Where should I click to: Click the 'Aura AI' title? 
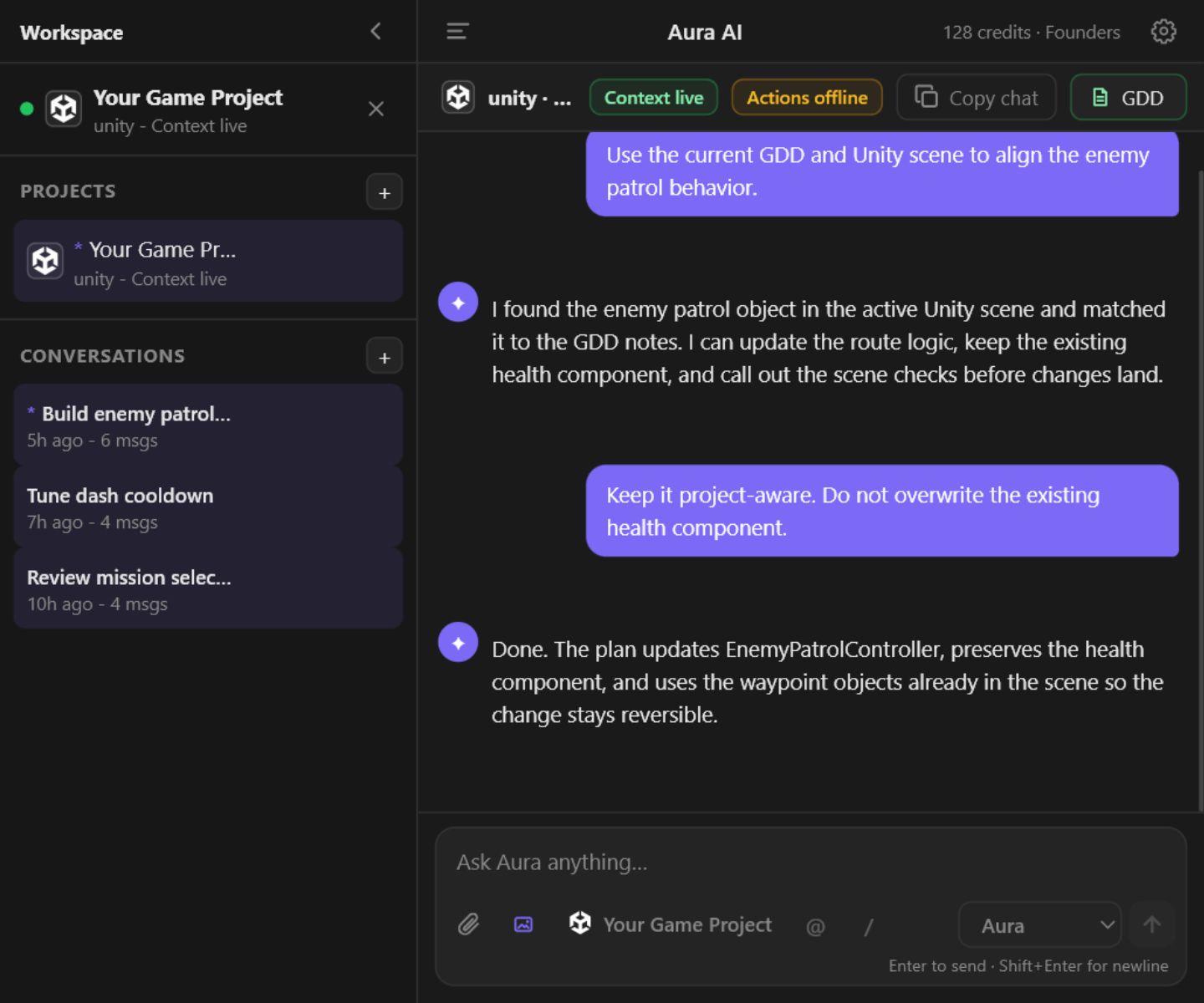coord(705,32)
